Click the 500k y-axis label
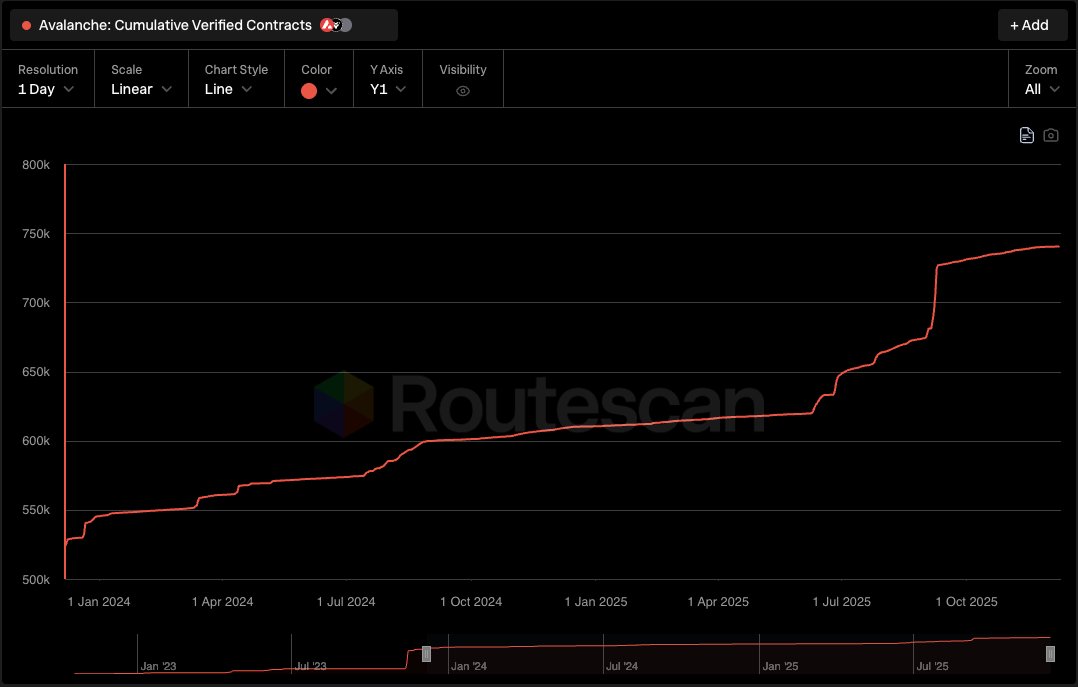The height and width of the screenshot is (687, 1078). point(36,580)
